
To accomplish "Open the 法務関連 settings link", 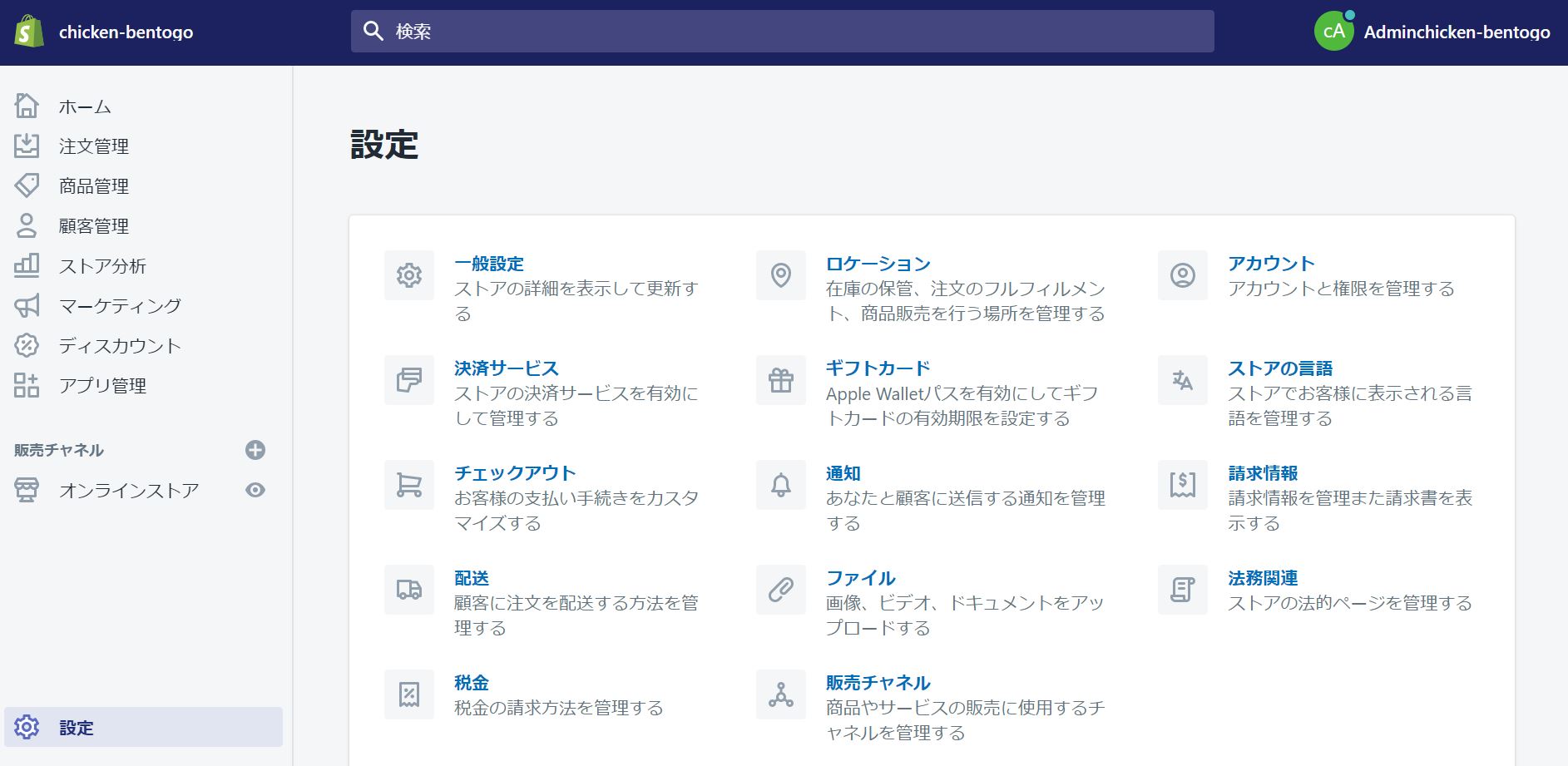I will 1263,578.
